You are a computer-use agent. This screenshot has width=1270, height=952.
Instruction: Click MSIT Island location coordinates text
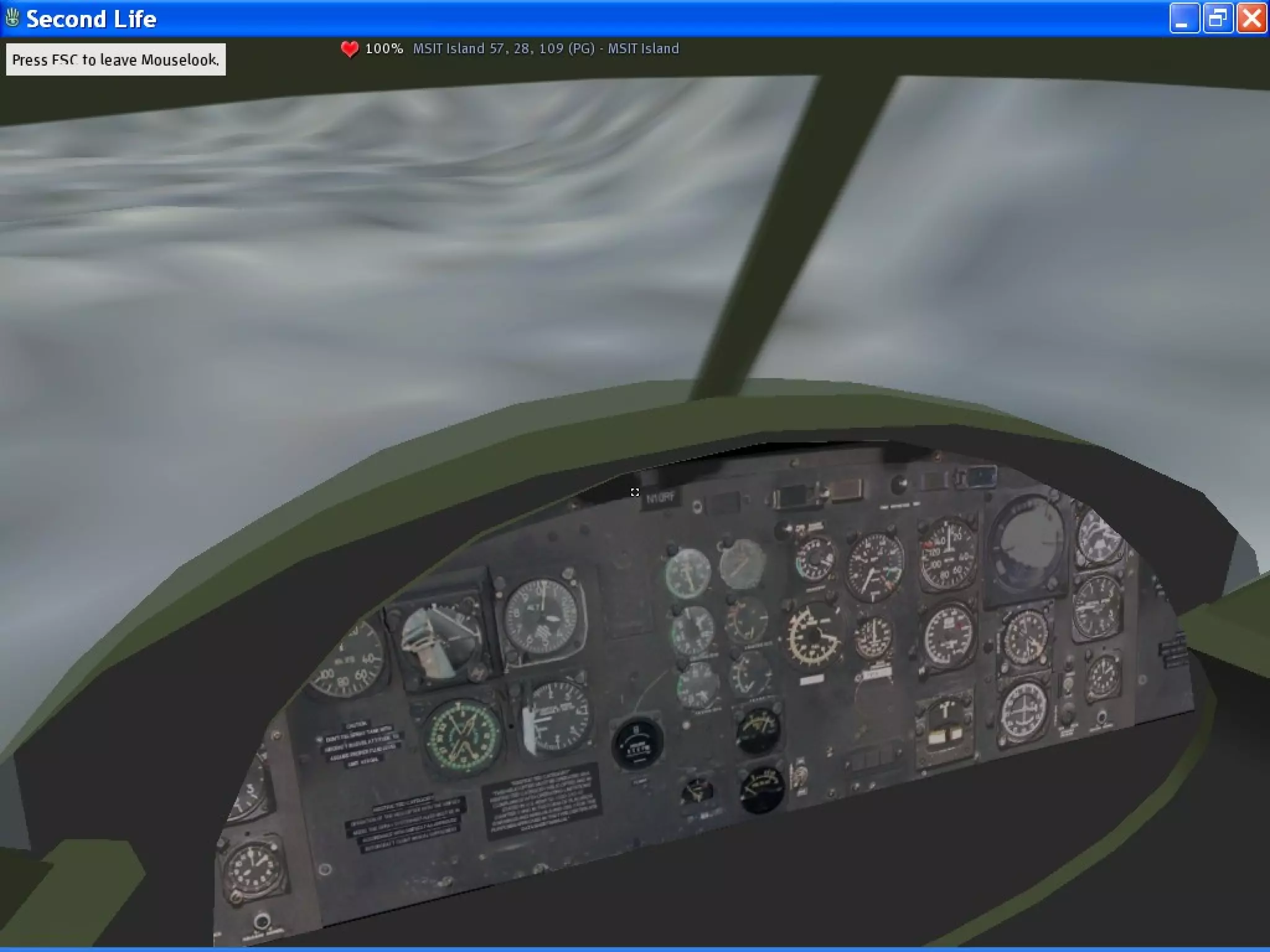(x=546, y=49)
